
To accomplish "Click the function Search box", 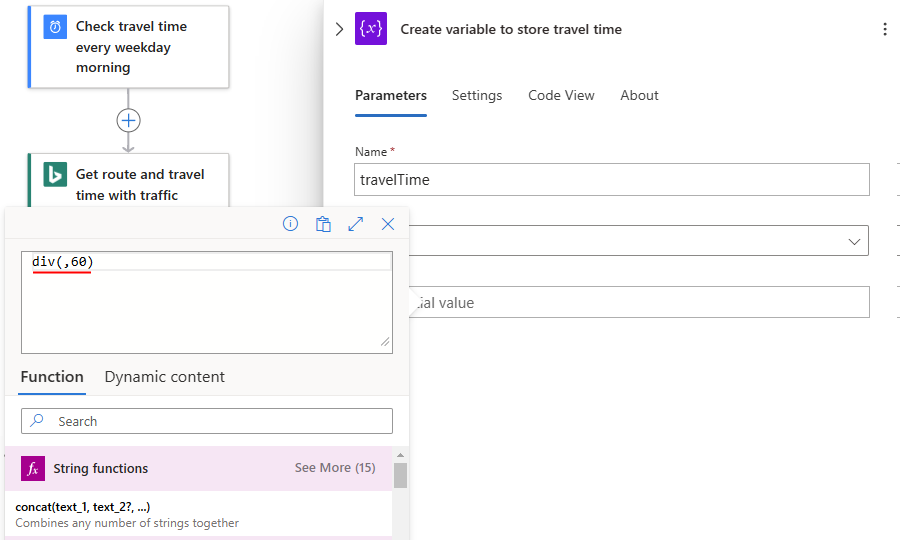I will [206, 421].
